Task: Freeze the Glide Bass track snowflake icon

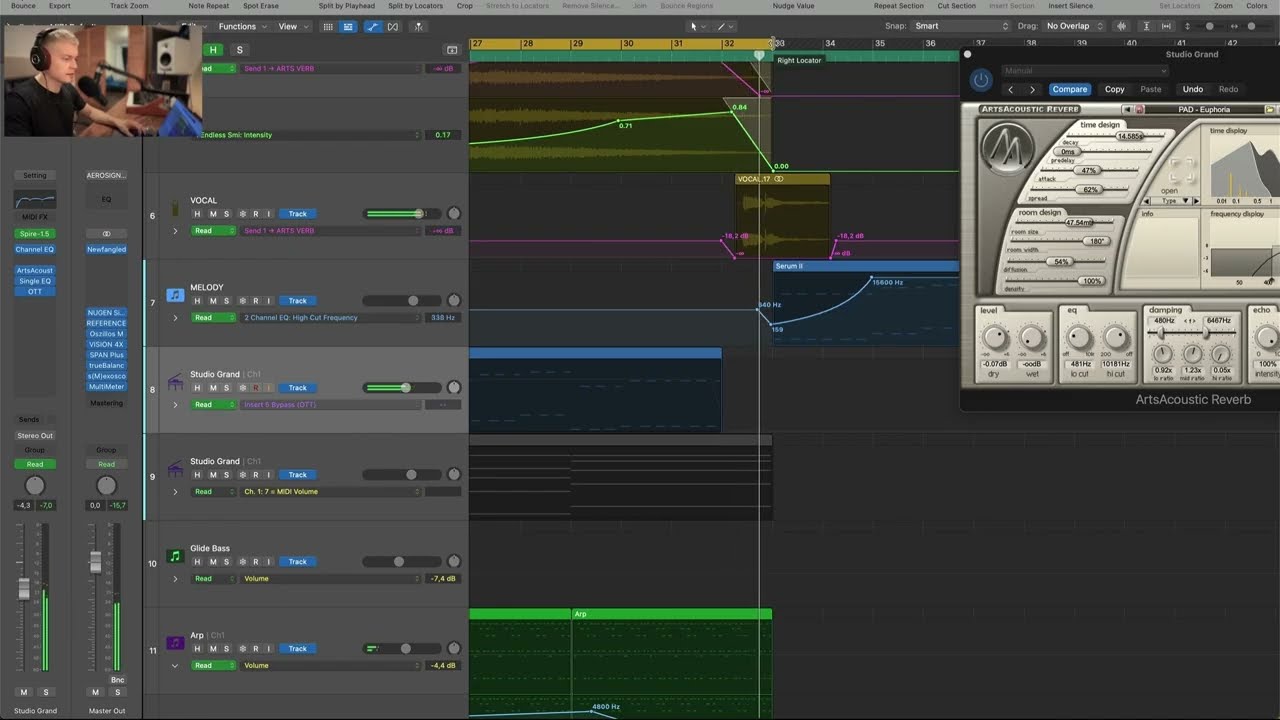Action: point(241,562)
